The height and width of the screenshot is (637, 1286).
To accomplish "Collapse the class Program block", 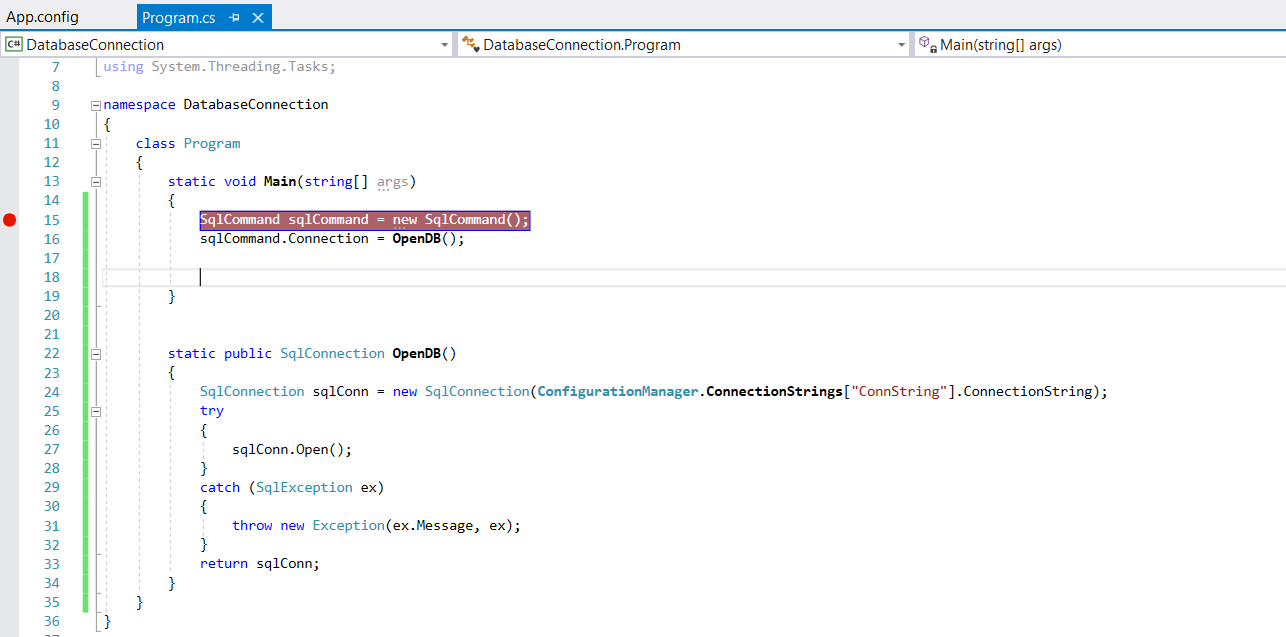I will point(96,143).
